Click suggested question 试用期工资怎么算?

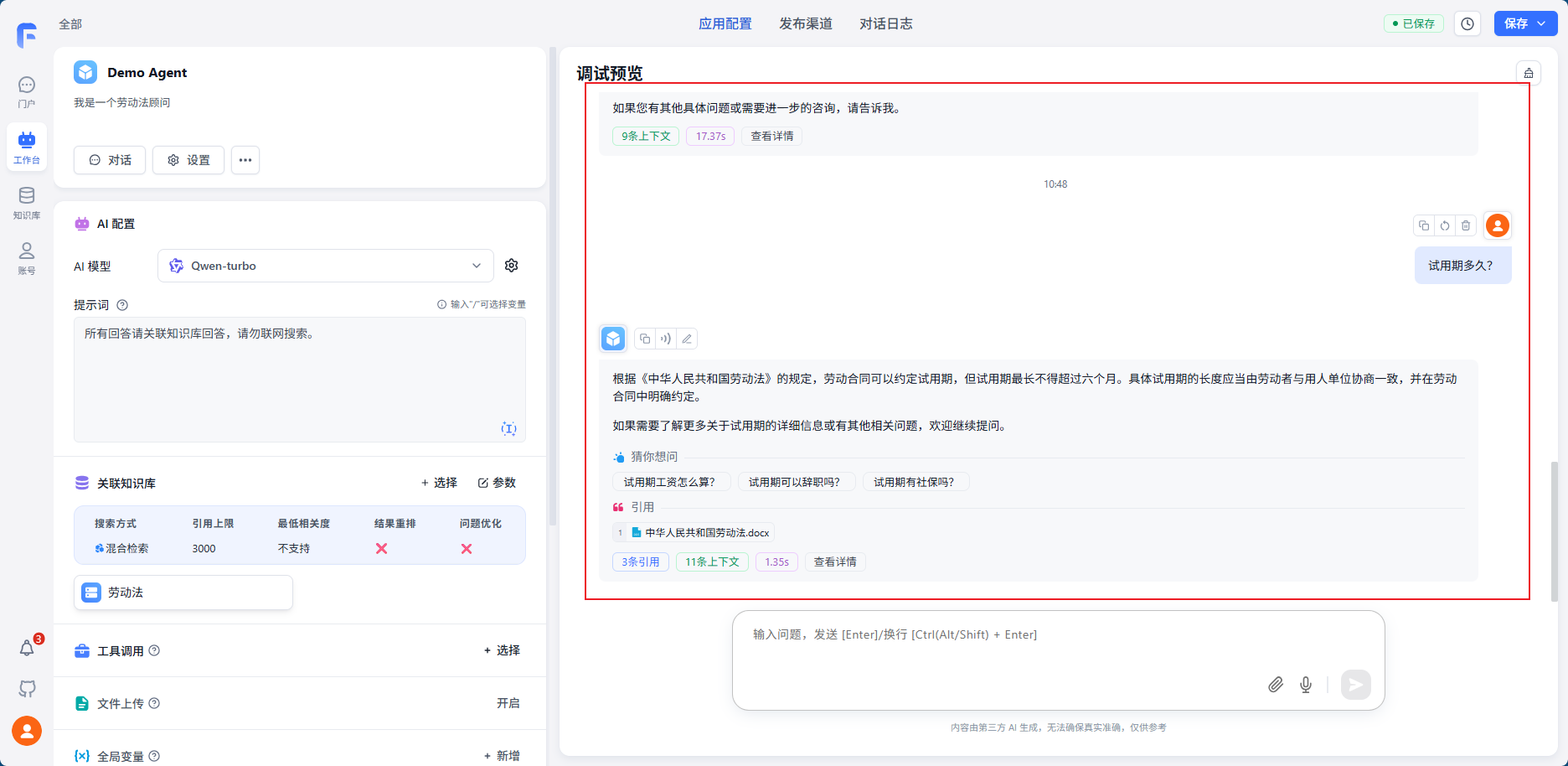[x=669, y=482]
